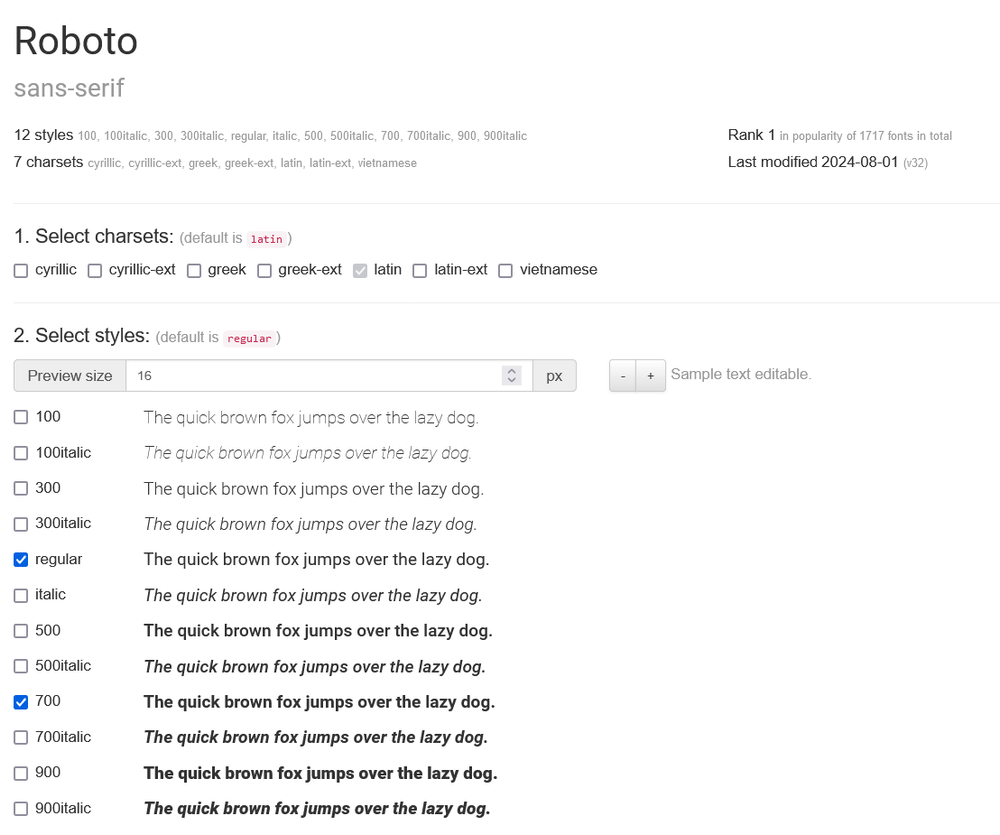Check the 300italic style checkbox

[21, 524]
